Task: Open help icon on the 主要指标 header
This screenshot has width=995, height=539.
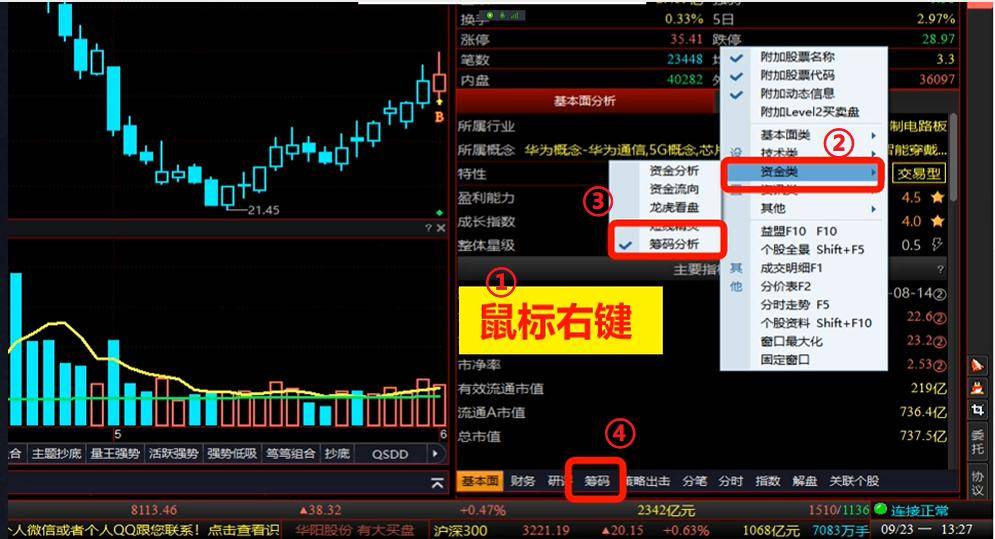Action: pyautogui.click(x=940, y=270)
